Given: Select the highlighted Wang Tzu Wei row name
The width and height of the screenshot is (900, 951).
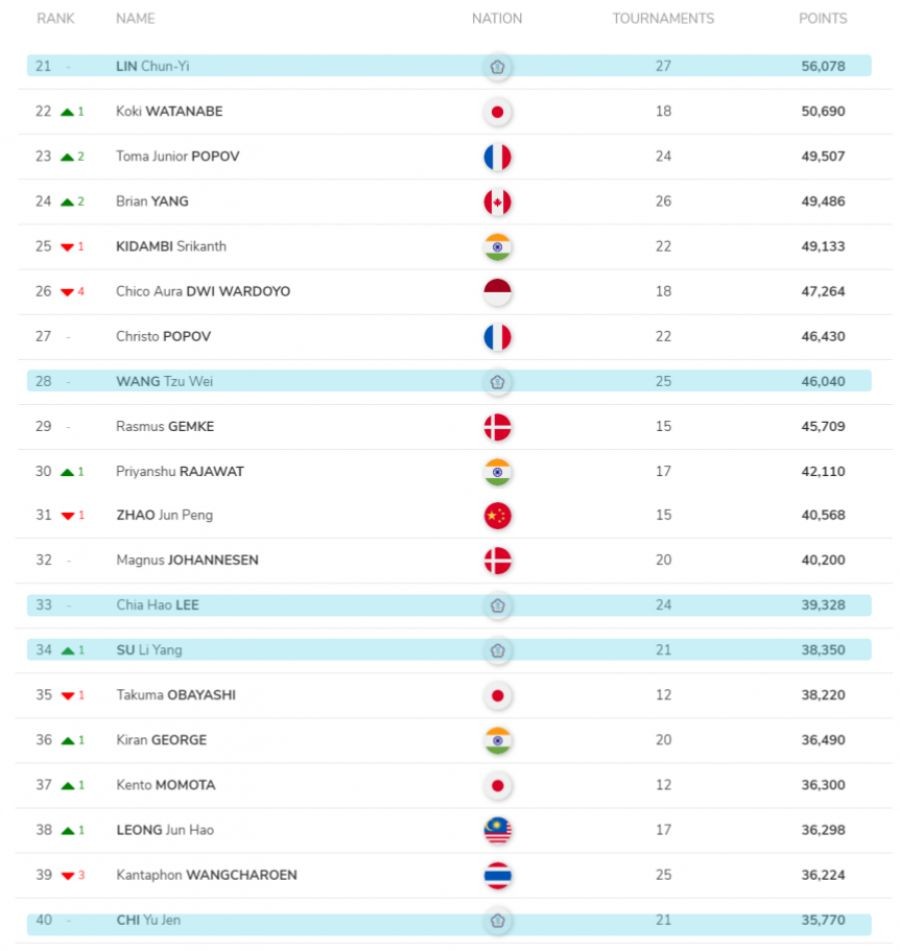Looking at the screenshot, I should [x=164, y=381].
